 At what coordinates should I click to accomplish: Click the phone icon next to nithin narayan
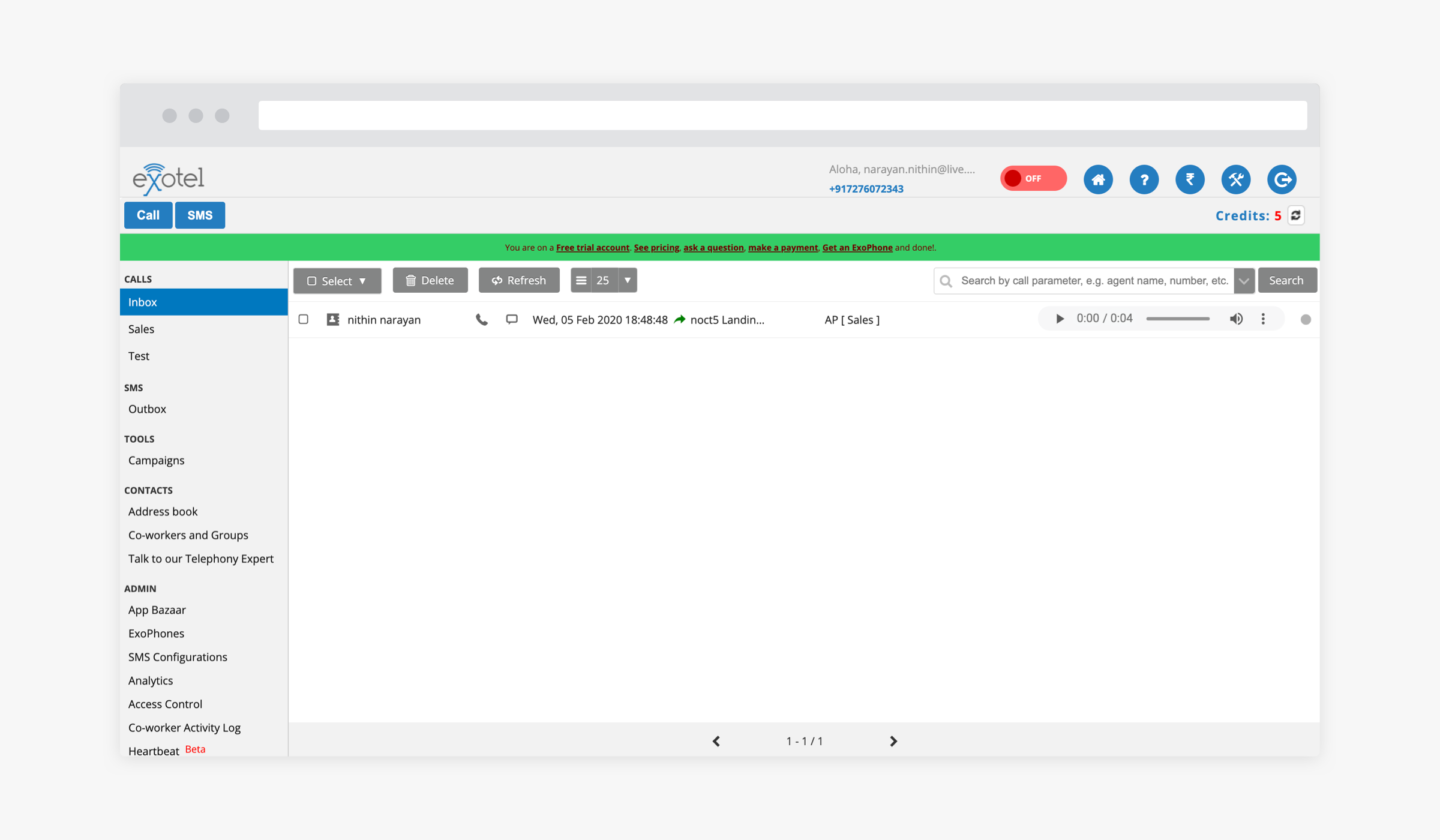(x=481, y=320)
